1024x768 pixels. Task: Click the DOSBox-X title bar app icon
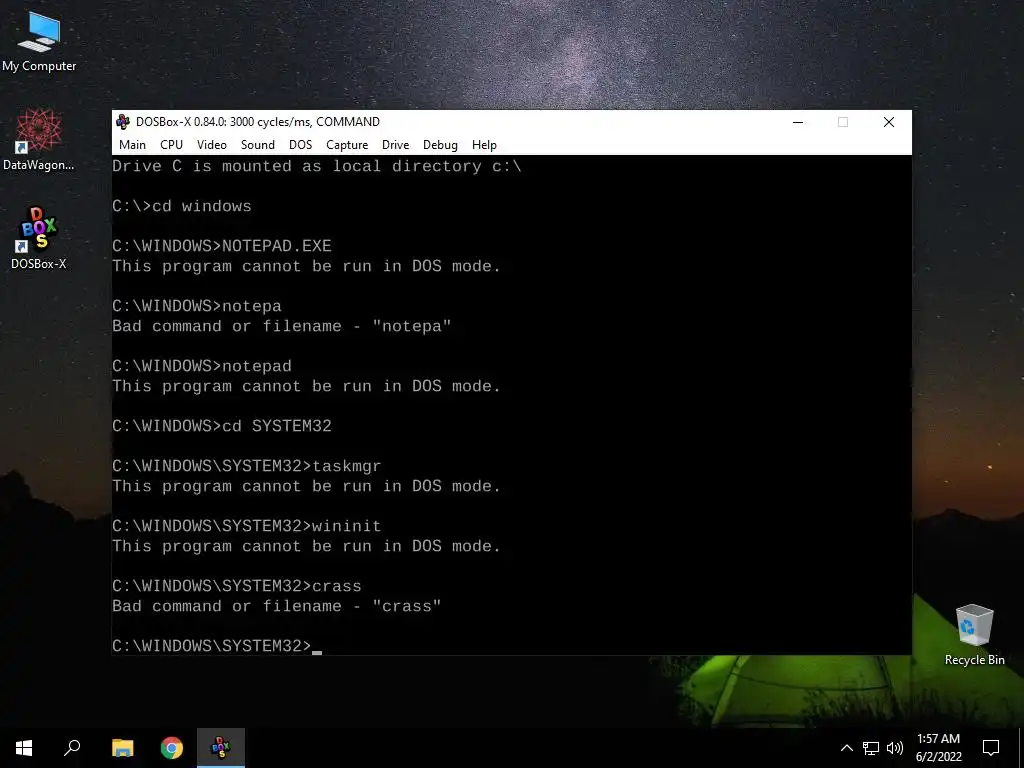123,121
